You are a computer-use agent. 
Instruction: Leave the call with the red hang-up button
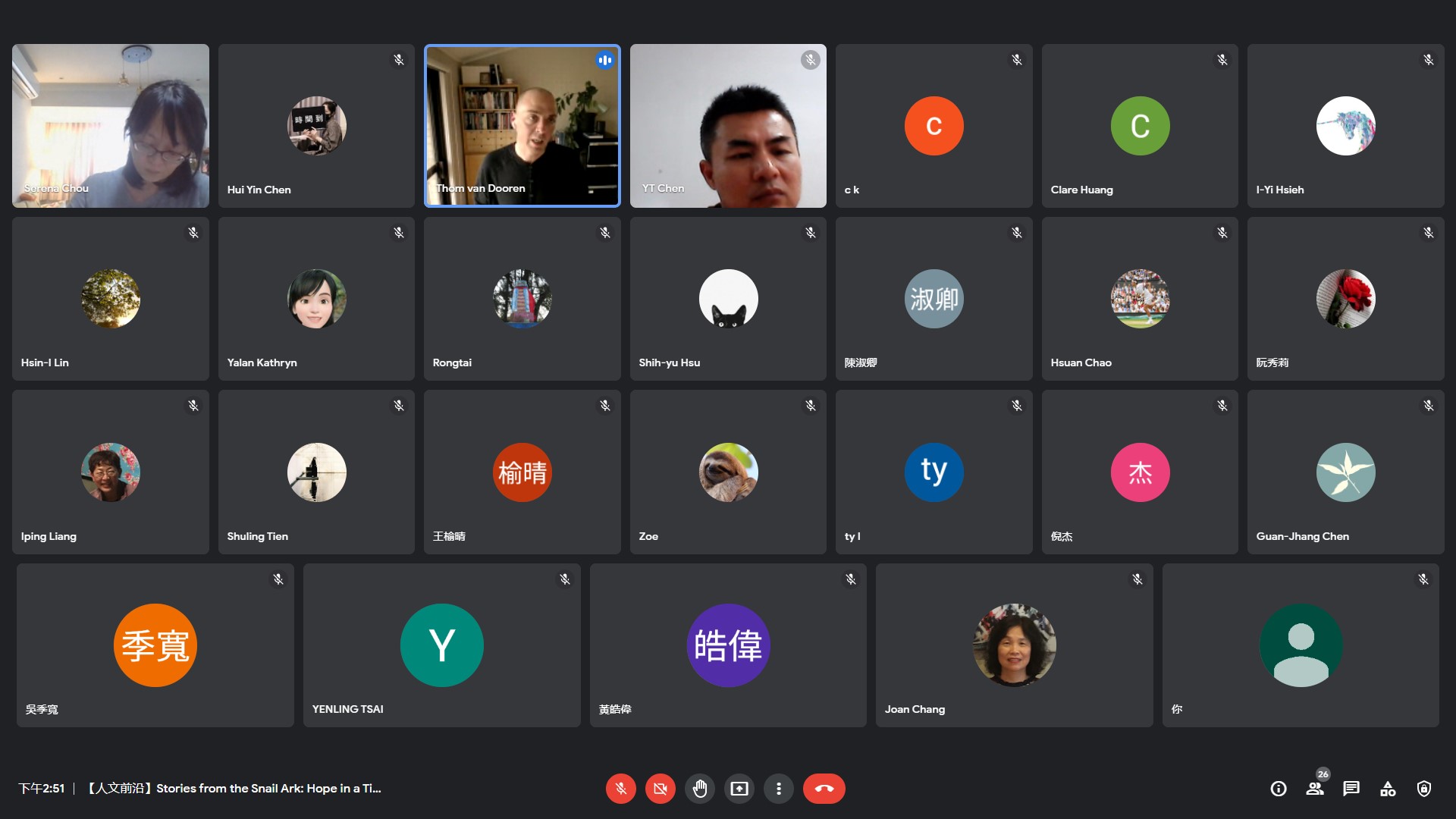pos(824,789)
